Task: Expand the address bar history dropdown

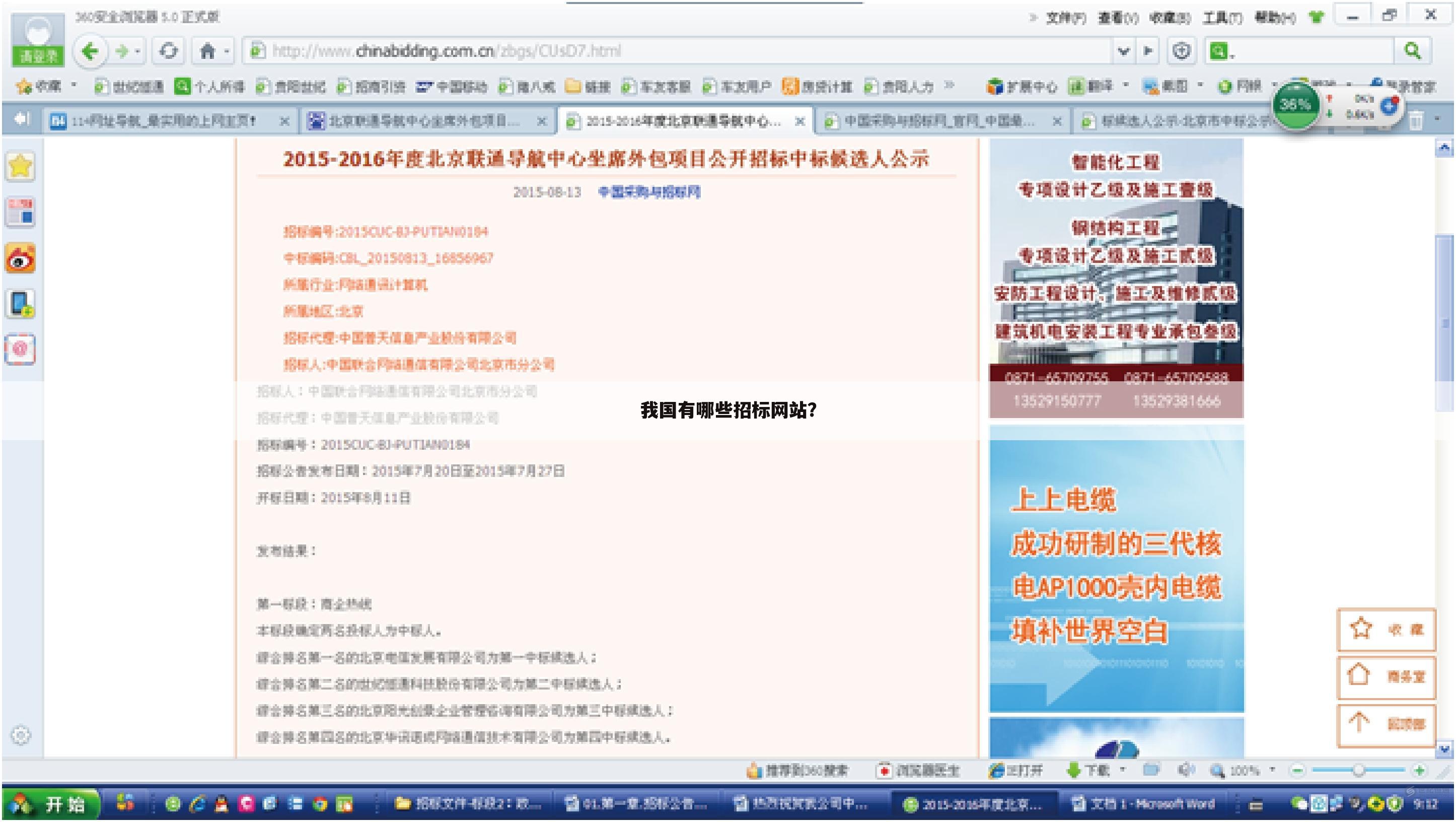Action: (1123, 51)
